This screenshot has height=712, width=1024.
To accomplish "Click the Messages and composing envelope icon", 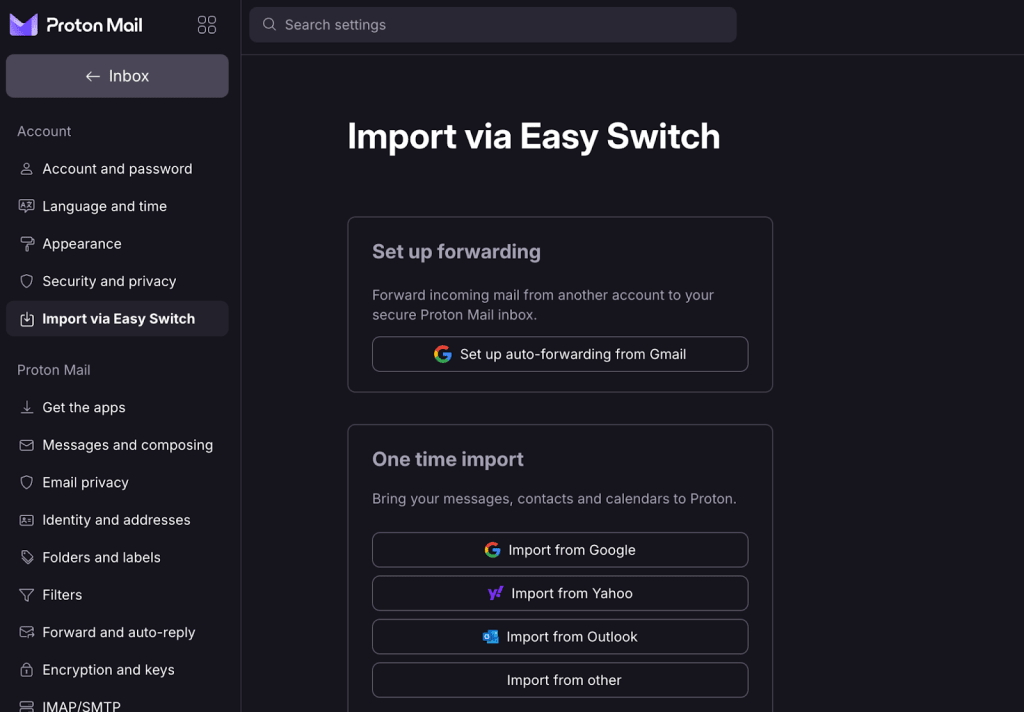I will point(26,445).
